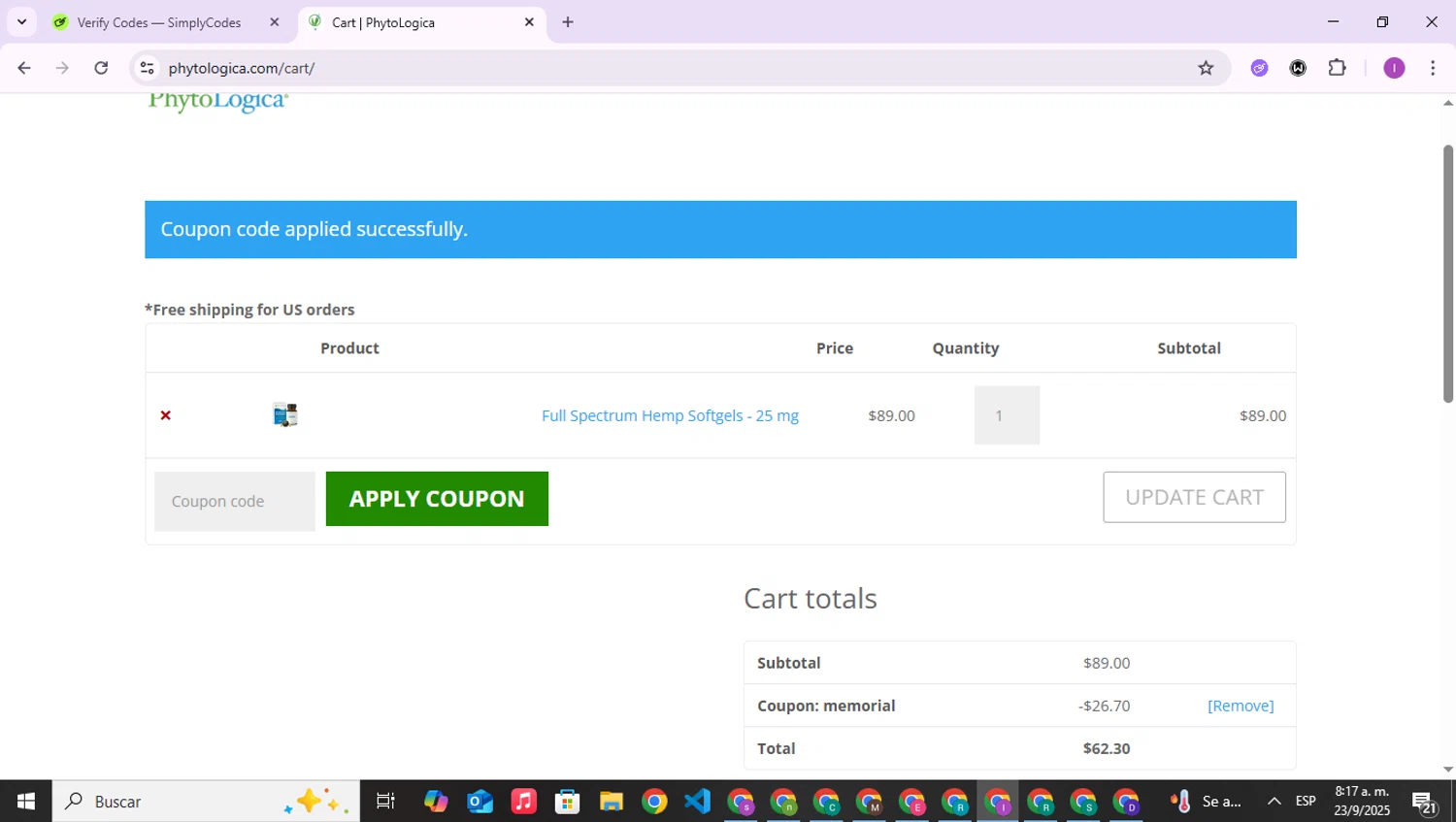Open Microsoft Store from the taskbar
Screen dimensions: 1456x822
pos(567,802)
